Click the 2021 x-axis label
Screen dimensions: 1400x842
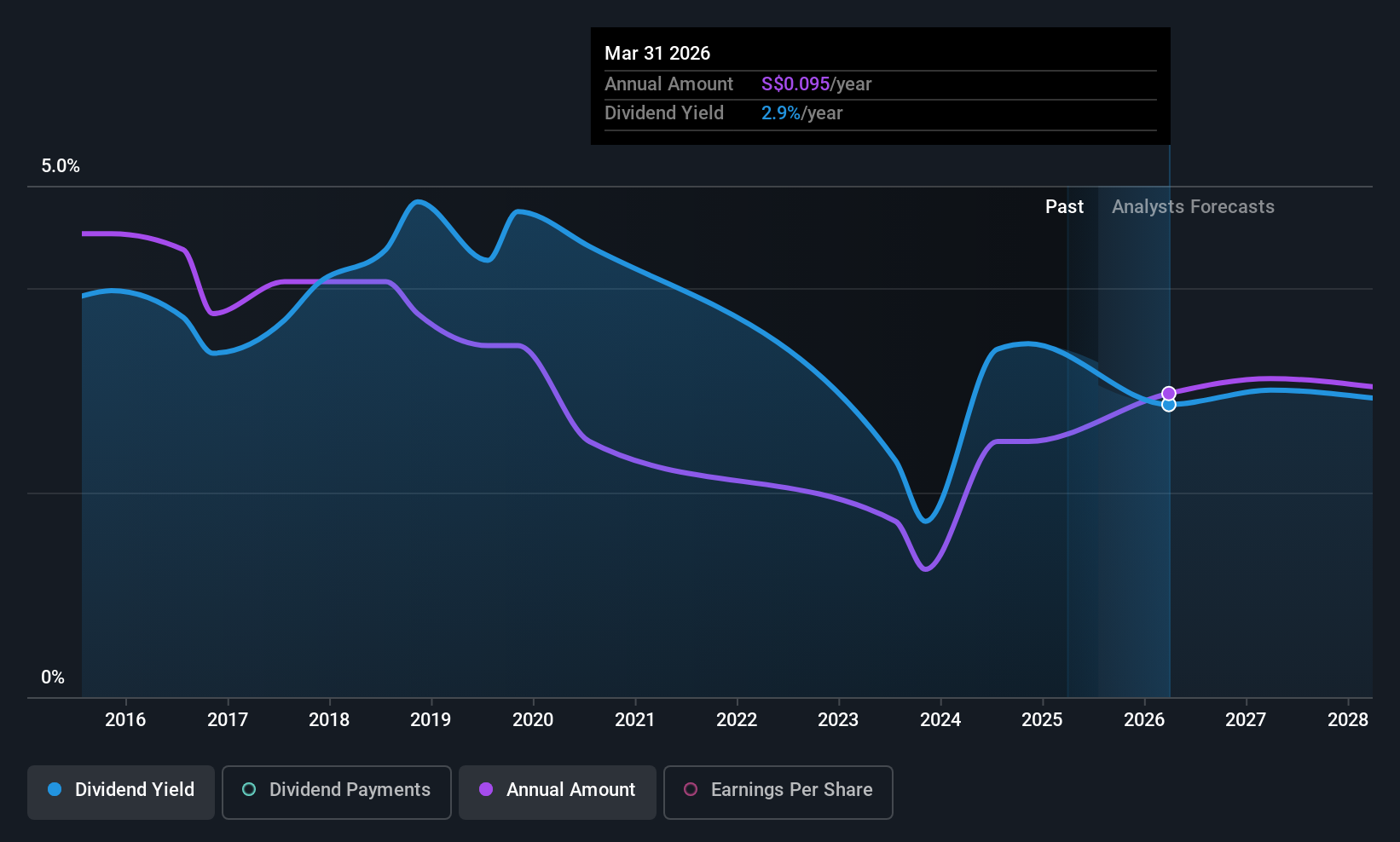pyautogui.click(x=635, y=719)
